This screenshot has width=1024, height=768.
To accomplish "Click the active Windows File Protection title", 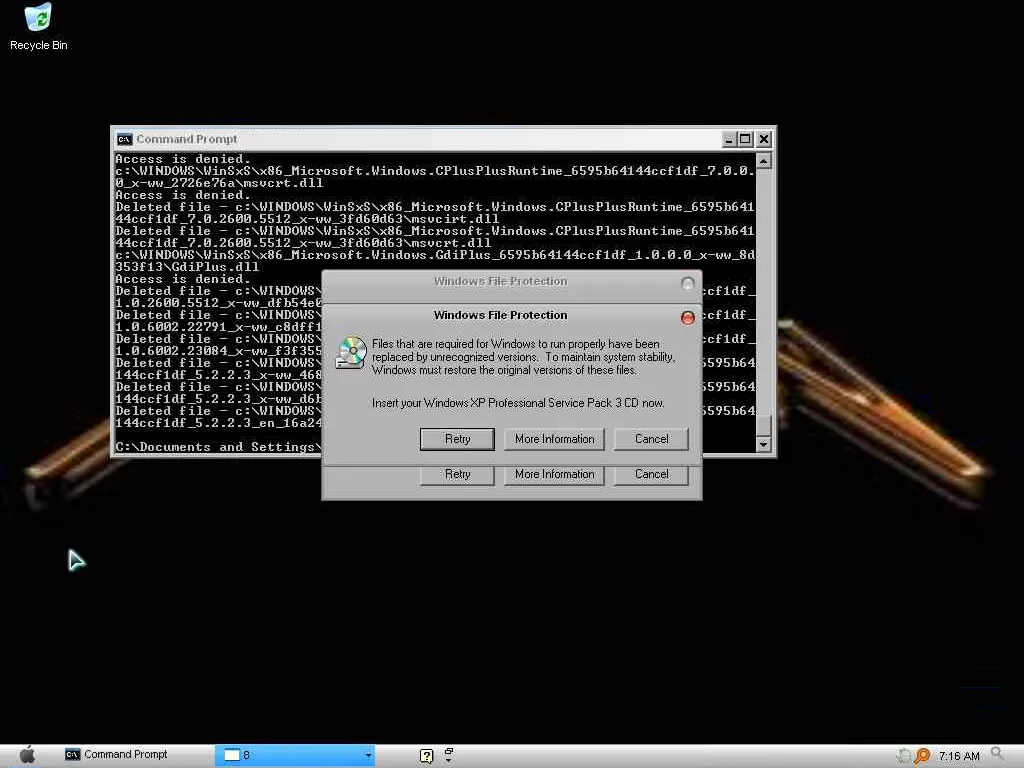I will 500,315.
